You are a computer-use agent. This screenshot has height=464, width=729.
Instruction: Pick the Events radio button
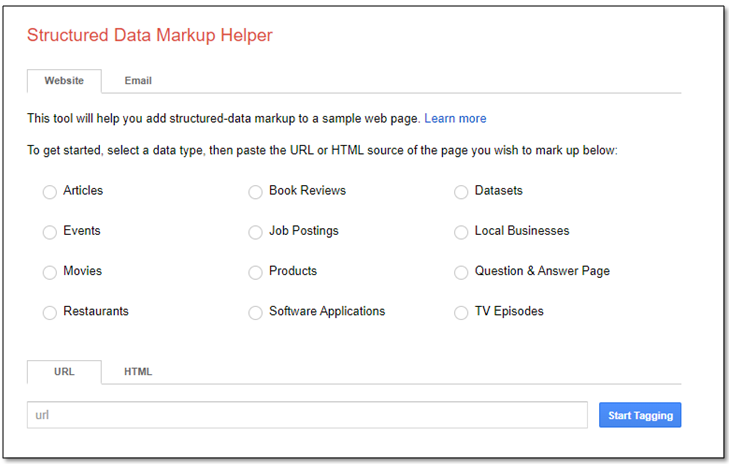pos(50,232)
